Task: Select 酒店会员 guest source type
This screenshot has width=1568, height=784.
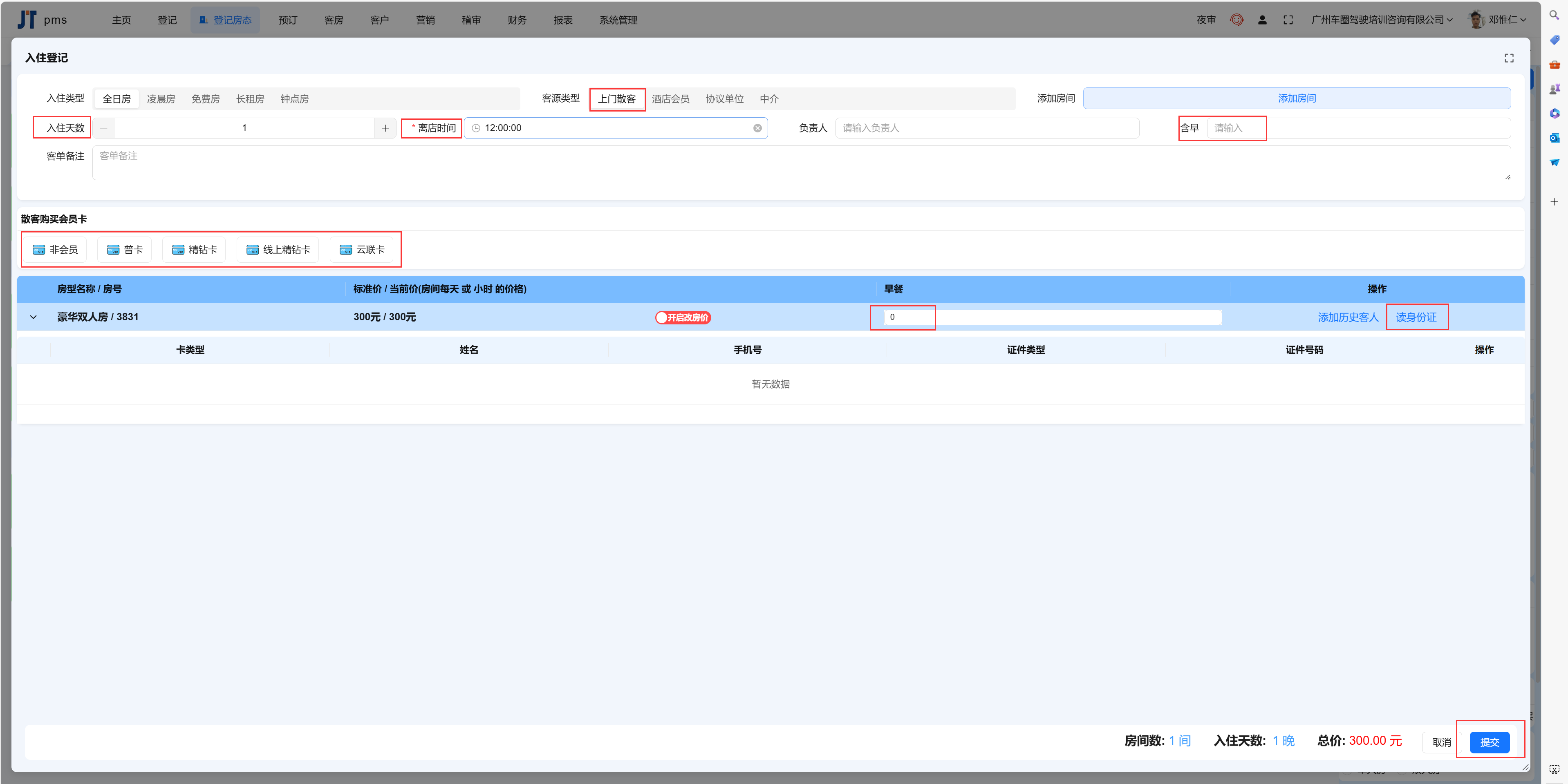Action: tap(670, 99)
